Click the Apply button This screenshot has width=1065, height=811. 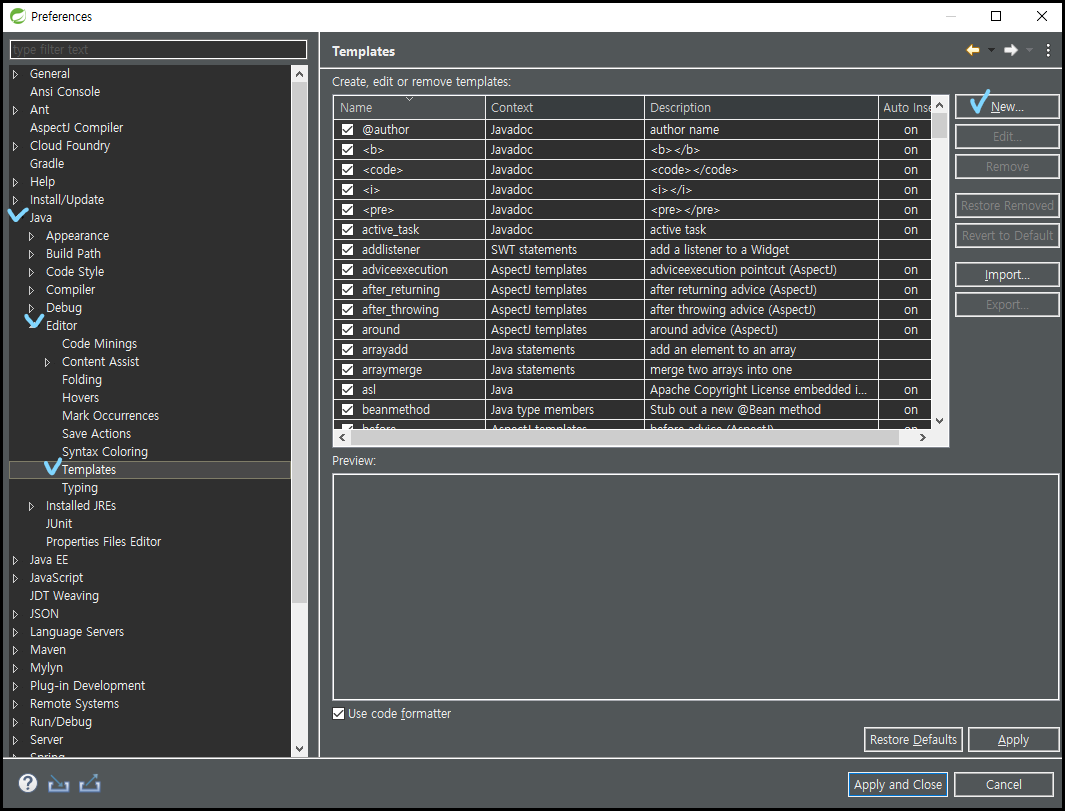[1013, 740]
